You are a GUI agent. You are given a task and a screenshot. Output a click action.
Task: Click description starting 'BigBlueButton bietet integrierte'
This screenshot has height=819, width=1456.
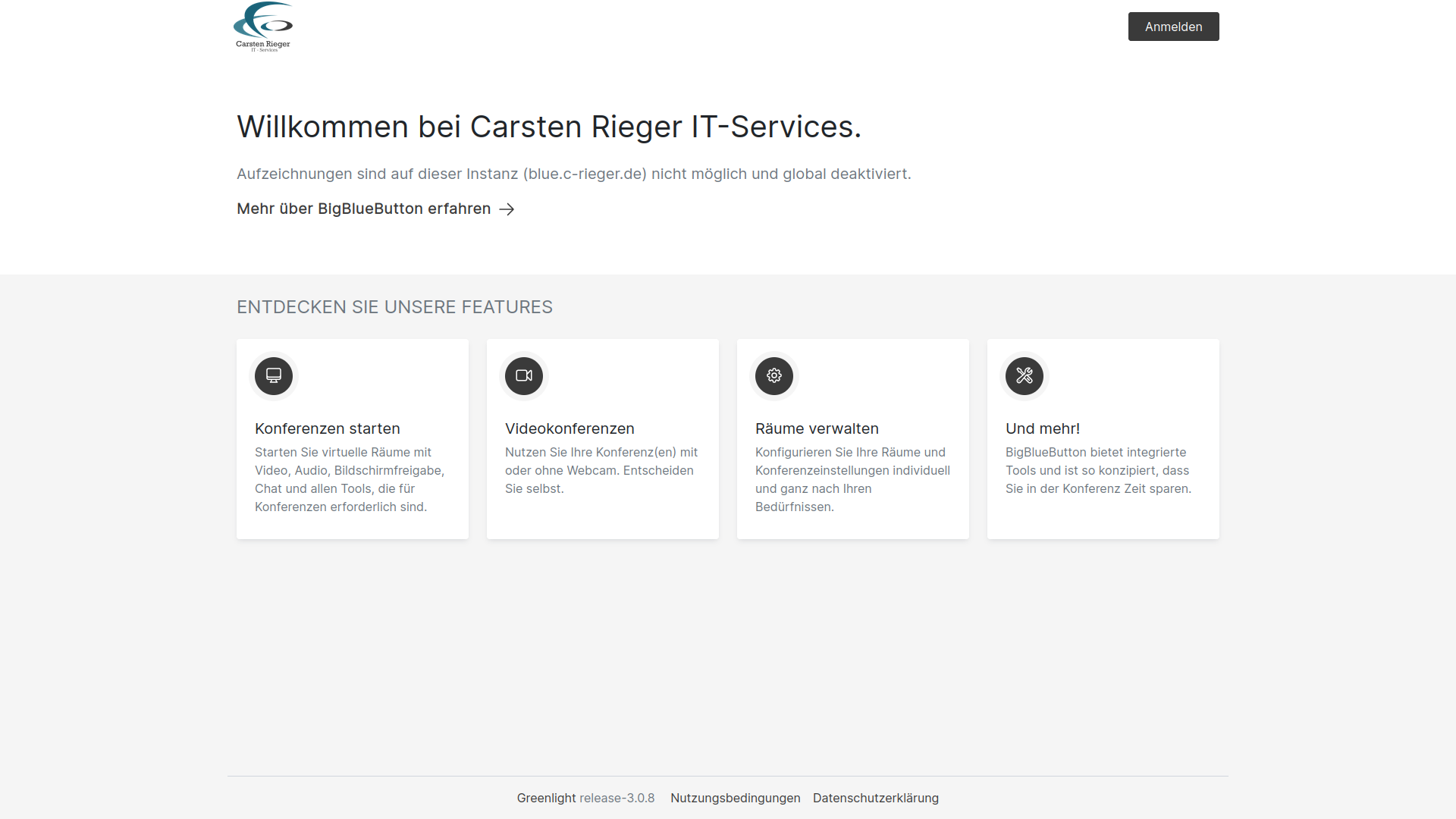1099,470
